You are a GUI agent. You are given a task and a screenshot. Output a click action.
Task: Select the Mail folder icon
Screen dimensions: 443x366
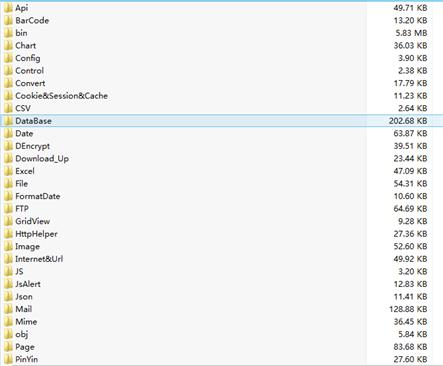pos(8,309)
